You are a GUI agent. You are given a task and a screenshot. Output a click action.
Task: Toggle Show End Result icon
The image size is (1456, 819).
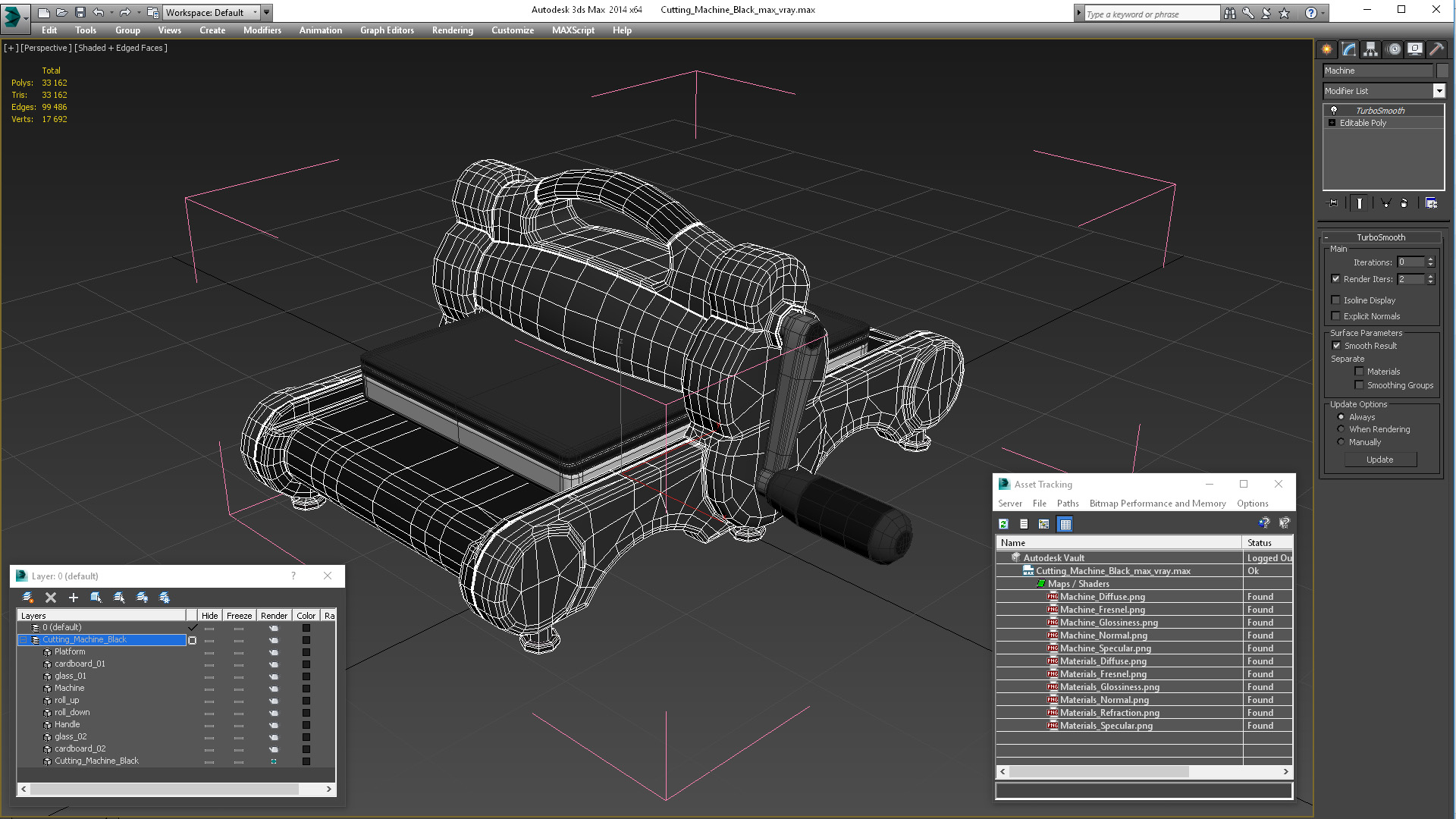point(1360,203)
